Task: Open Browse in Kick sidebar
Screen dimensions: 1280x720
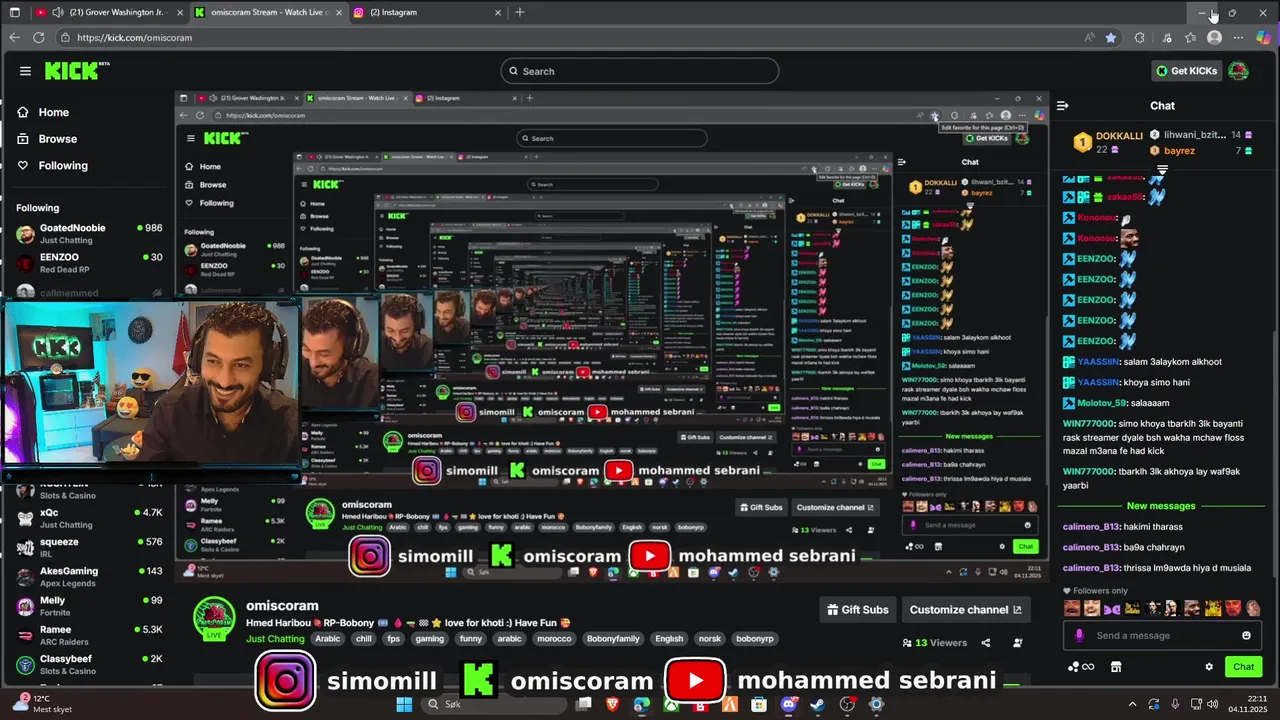Action: pos(47,139)
